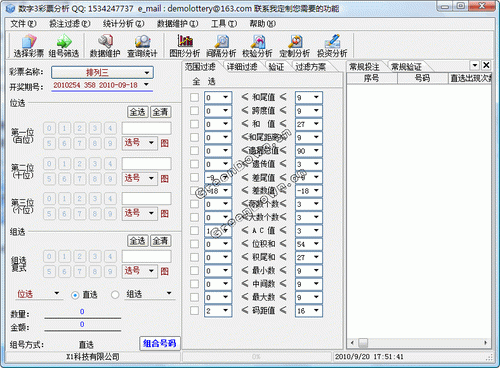500x368 pixels.
Task: Close the 常规投注 results panel with X
Action: point(486,65)
